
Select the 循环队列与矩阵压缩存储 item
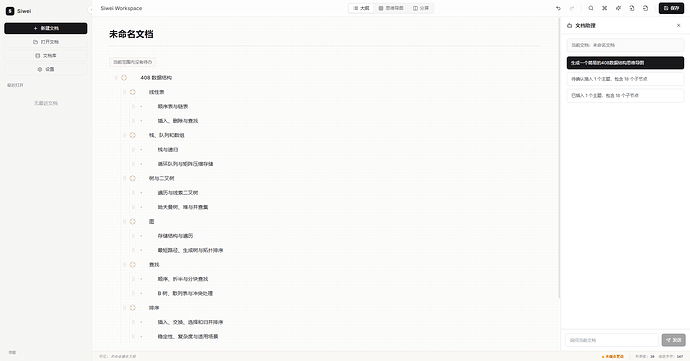pyautogui.click(x=185, y=164)
